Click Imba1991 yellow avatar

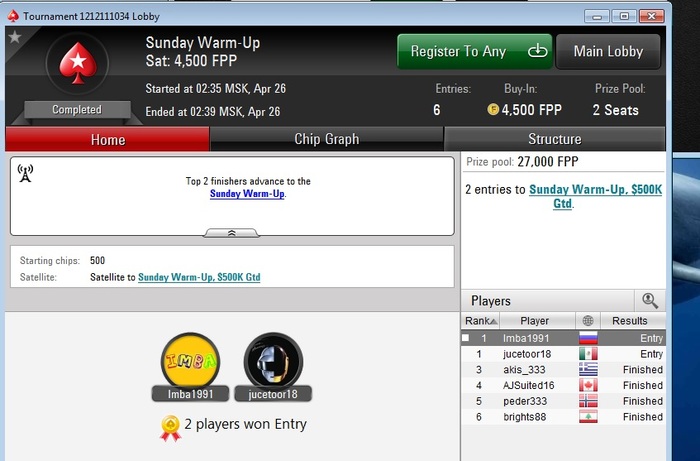coord(191,361)
